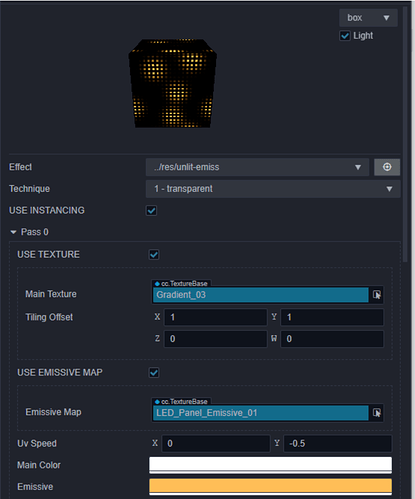
Task: Open the box preview shape dropdown
Action: (x=368, y=18)
